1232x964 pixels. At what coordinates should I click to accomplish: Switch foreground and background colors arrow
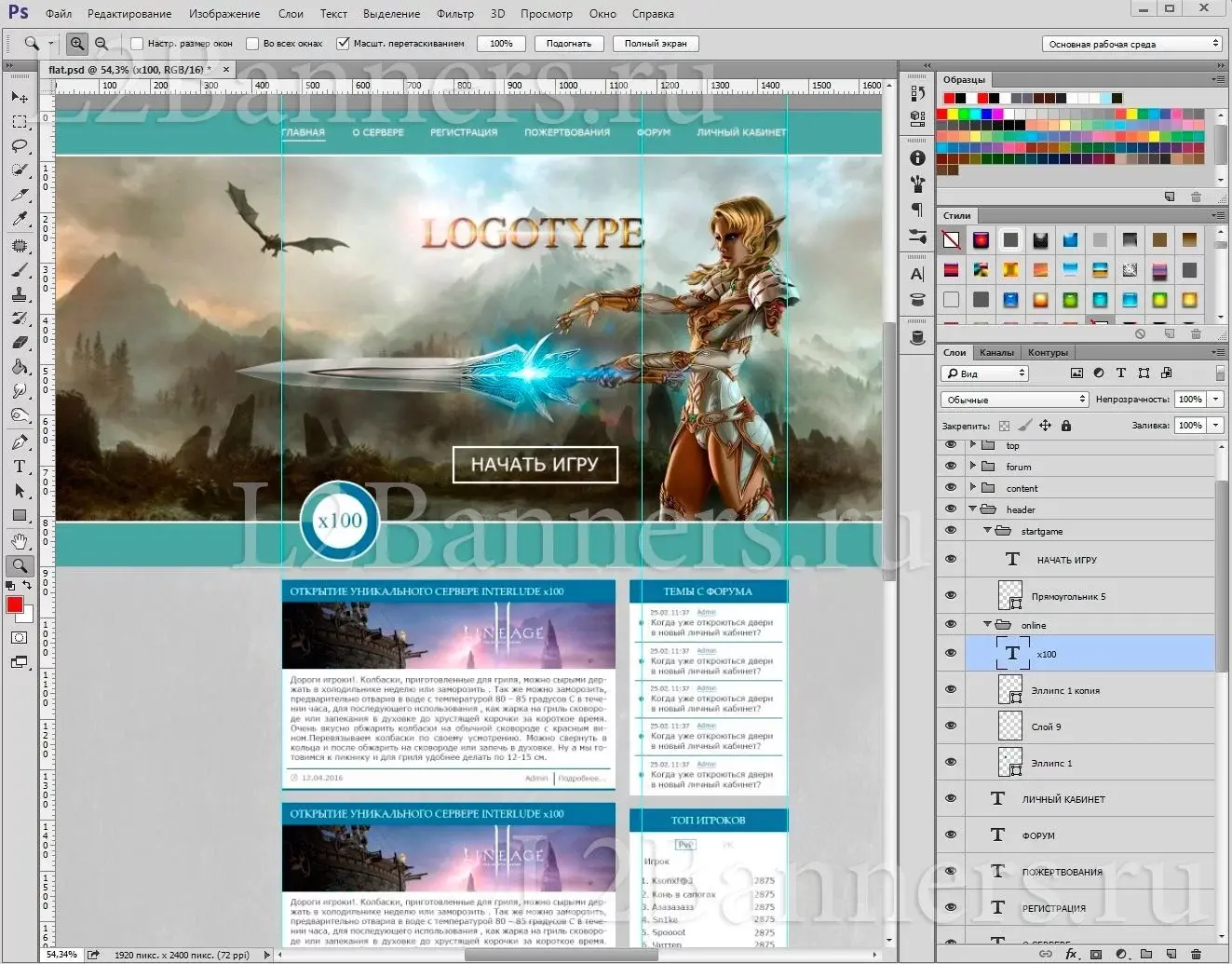[28, 585]
